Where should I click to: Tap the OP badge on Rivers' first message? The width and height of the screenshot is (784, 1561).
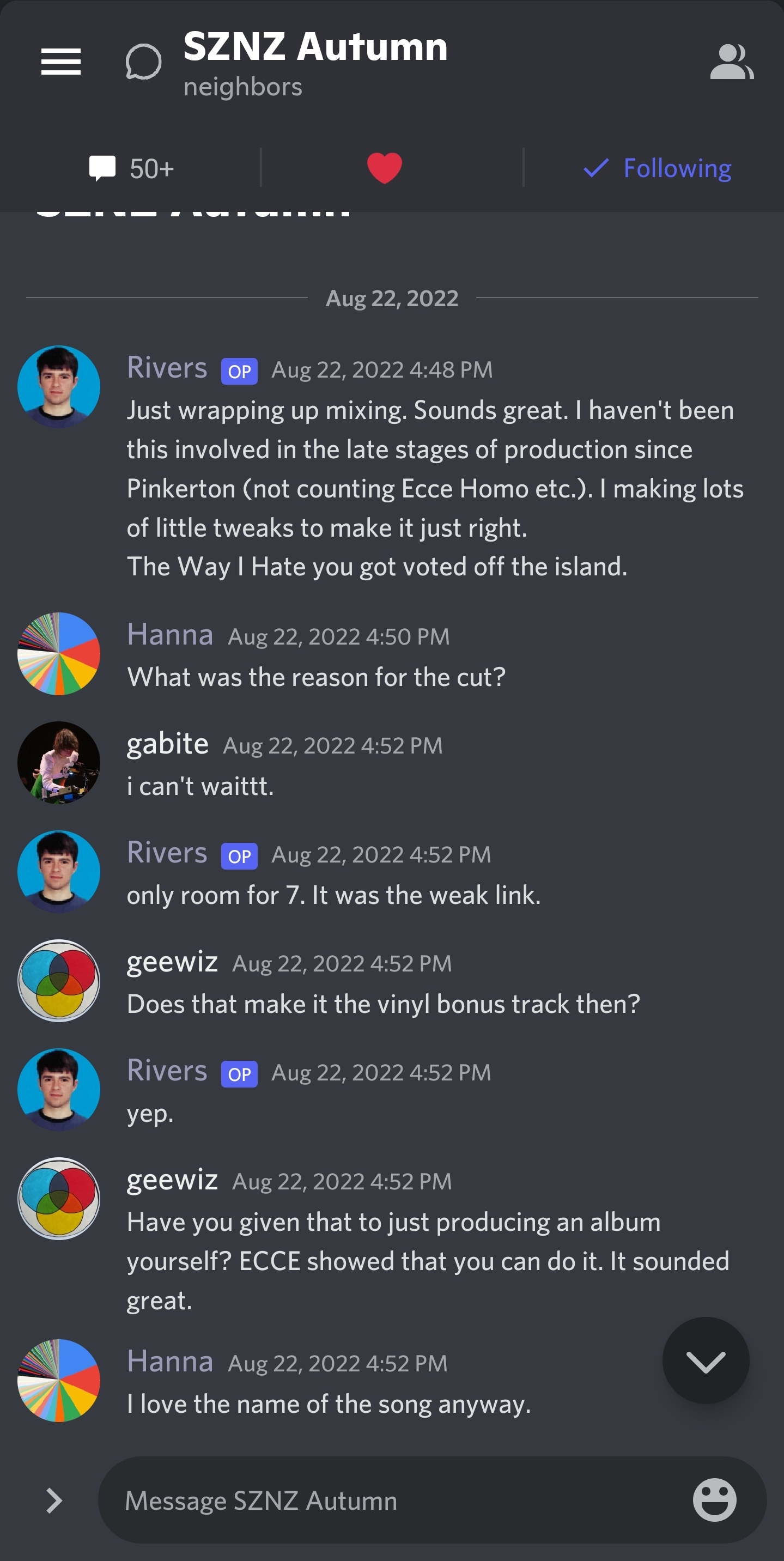[239, 371]
